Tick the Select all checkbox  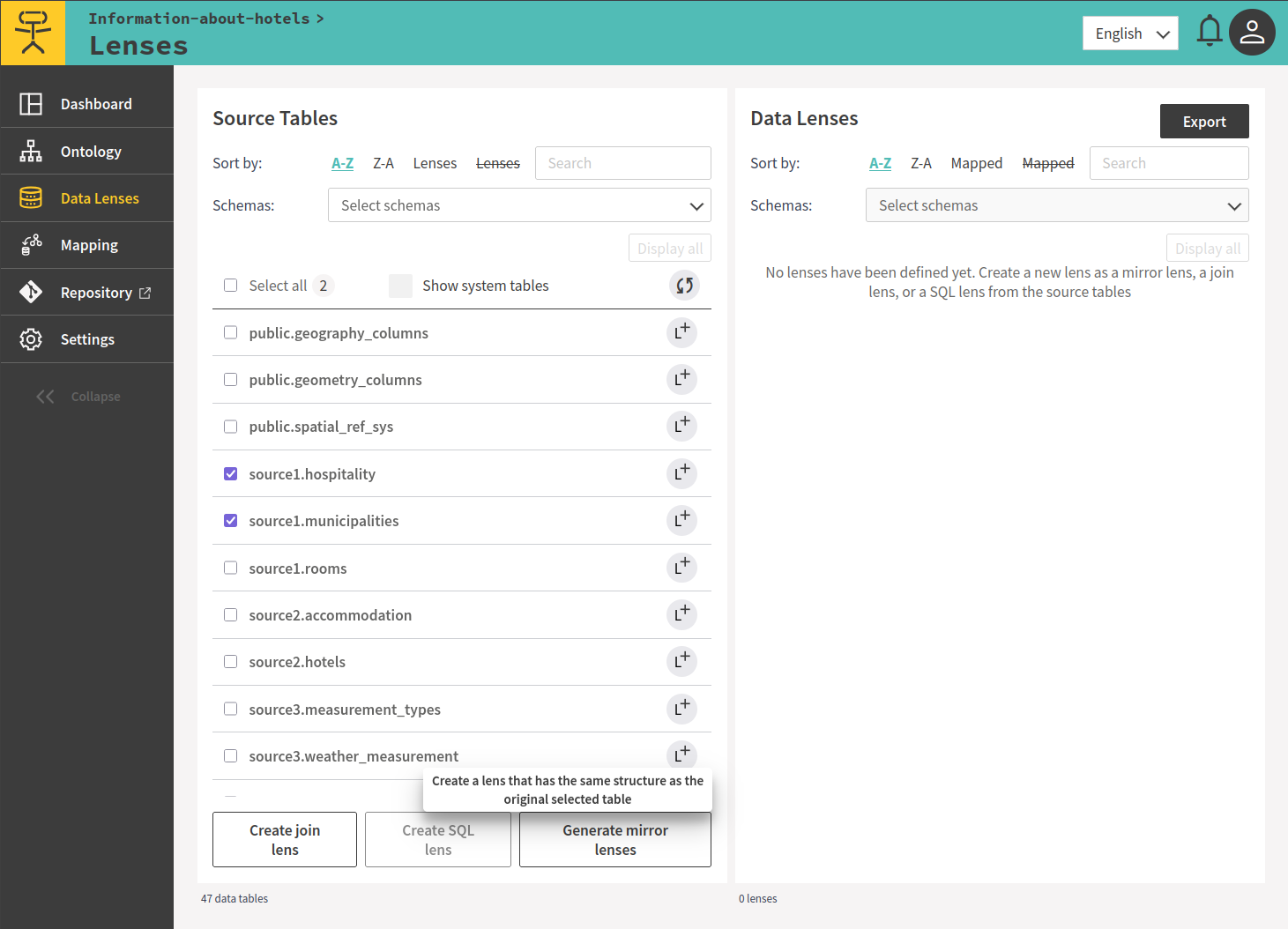coord(231,286)
